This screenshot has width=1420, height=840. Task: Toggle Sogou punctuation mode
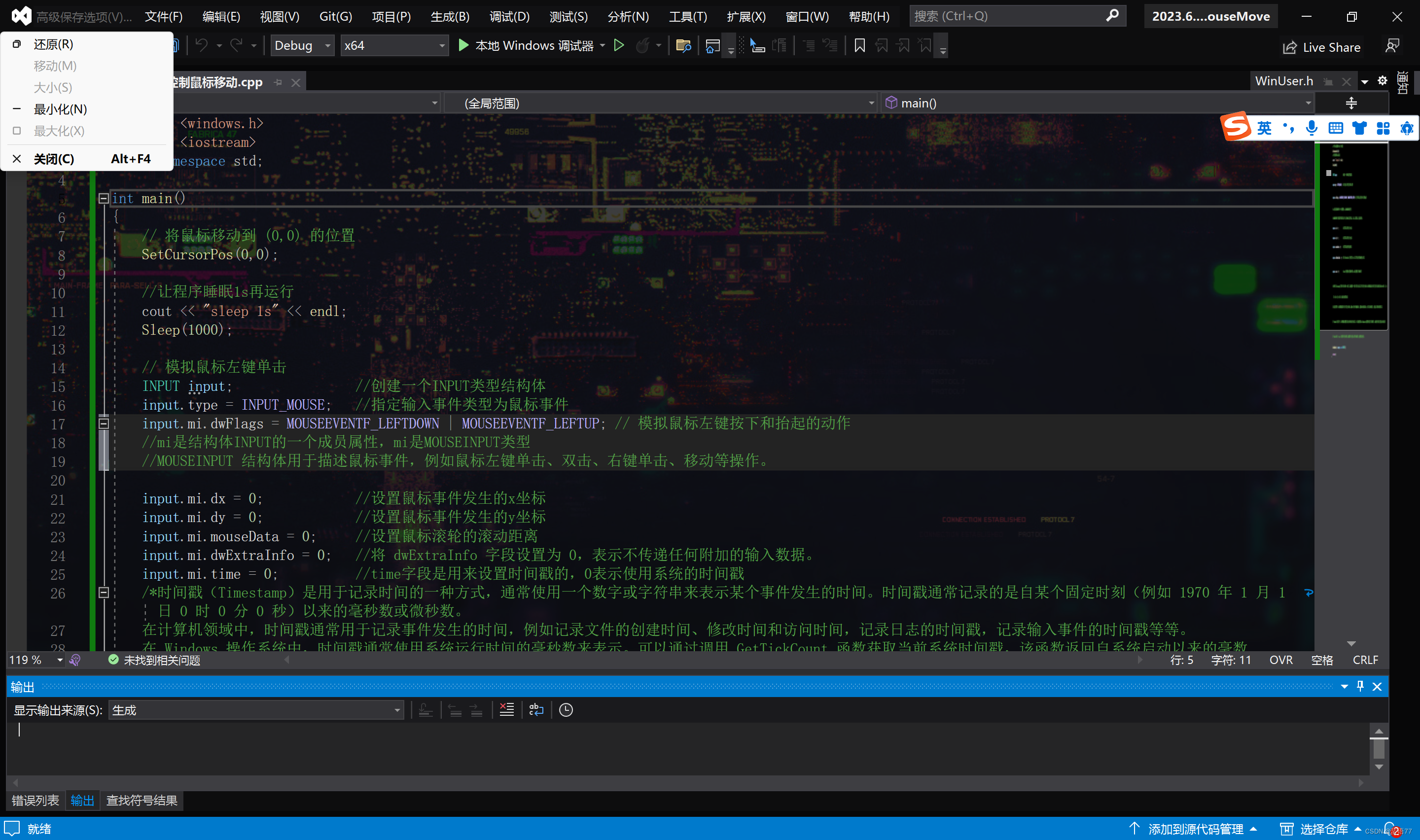coord(1289,129)
